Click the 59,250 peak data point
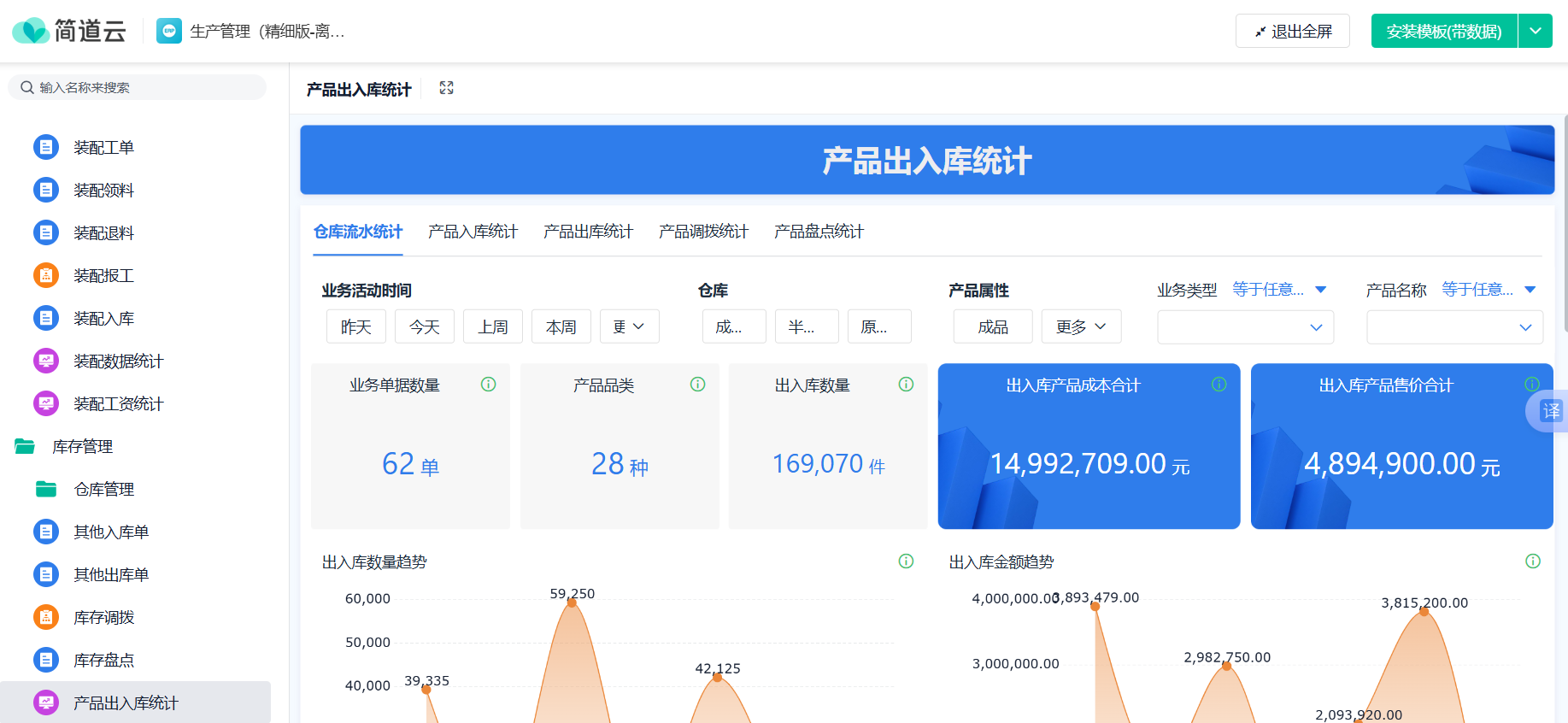Screen dimensions: 1568x723 coord(572,603)
